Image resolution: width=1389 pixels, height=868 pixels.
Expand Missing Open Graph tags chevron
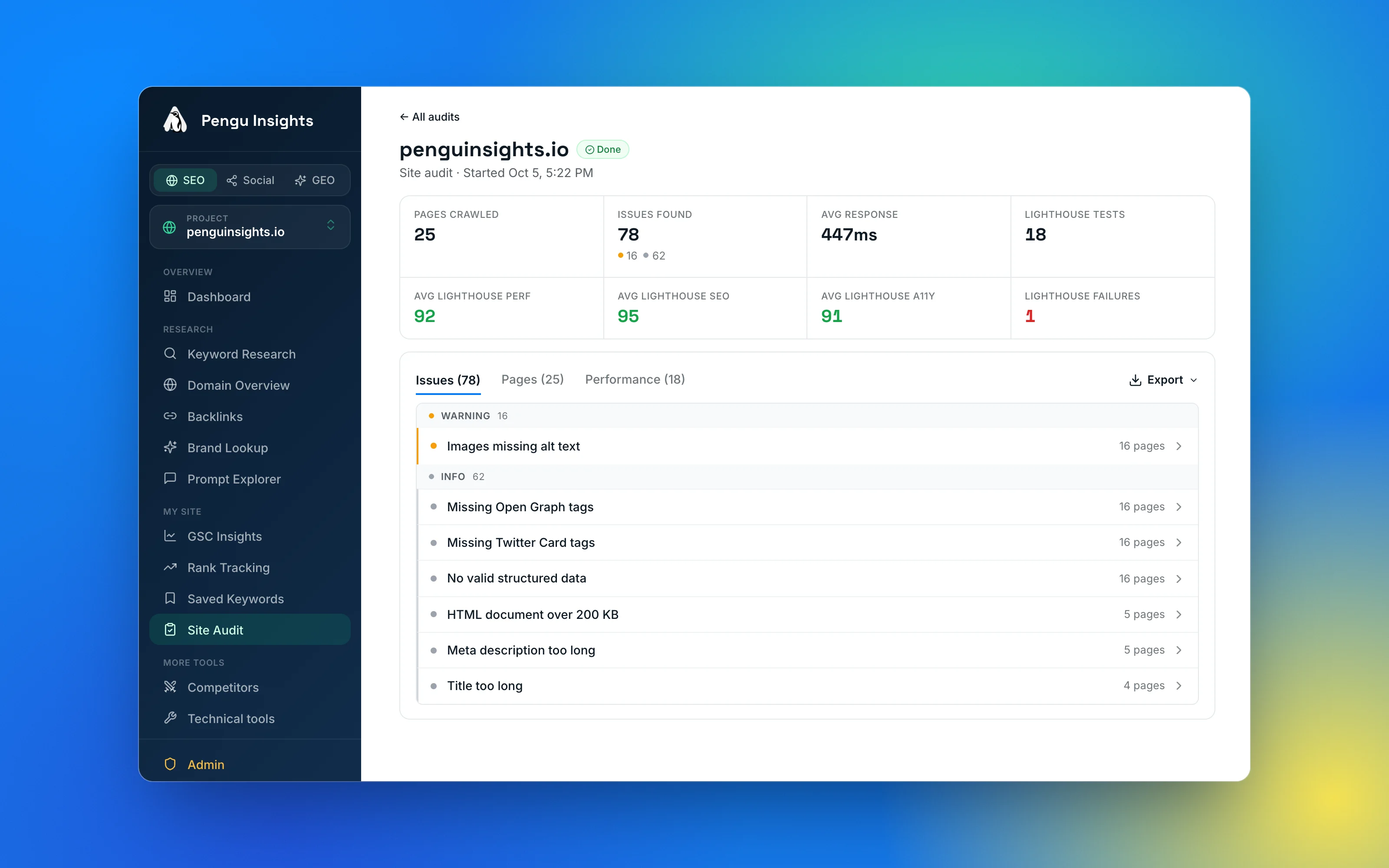click(x=1179, y=507)
